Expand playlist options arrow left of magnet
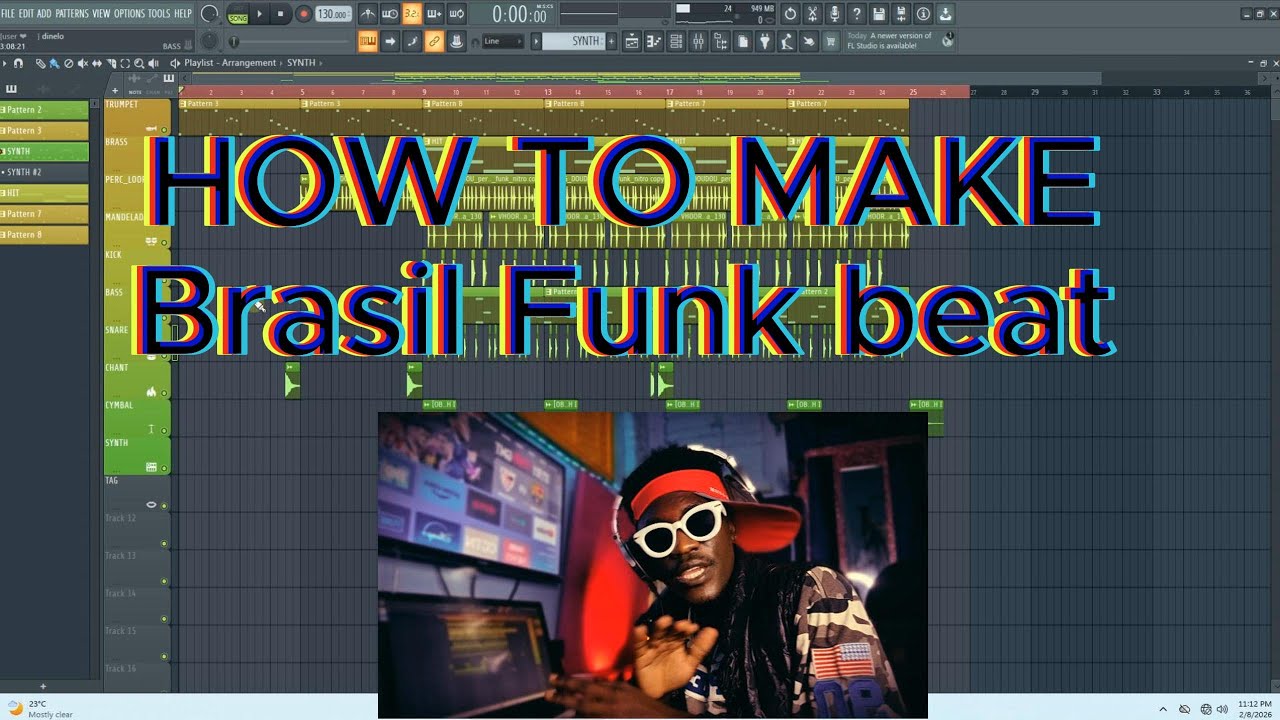The image size is (1280, 720). point(5,63)
